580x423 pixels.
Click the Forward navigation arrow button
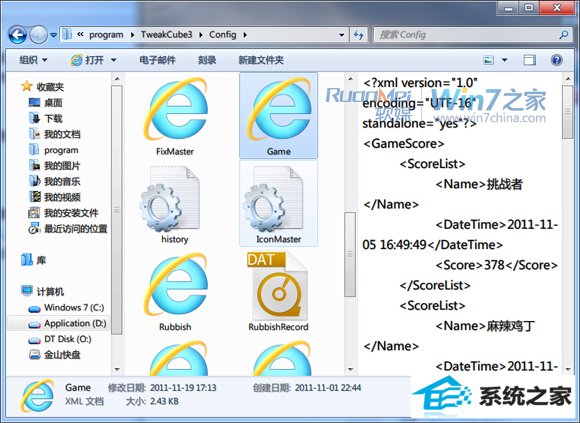click(x=38, y=35)
